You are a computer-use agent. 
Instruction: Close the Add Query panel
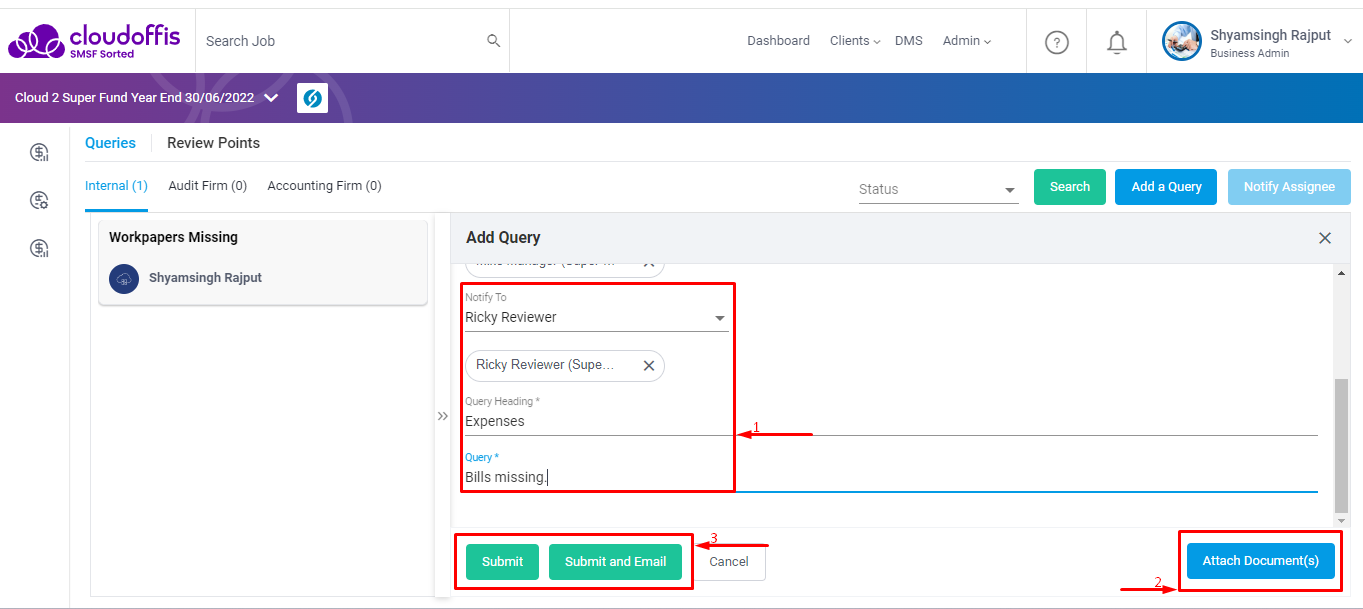click(1325, 238)
